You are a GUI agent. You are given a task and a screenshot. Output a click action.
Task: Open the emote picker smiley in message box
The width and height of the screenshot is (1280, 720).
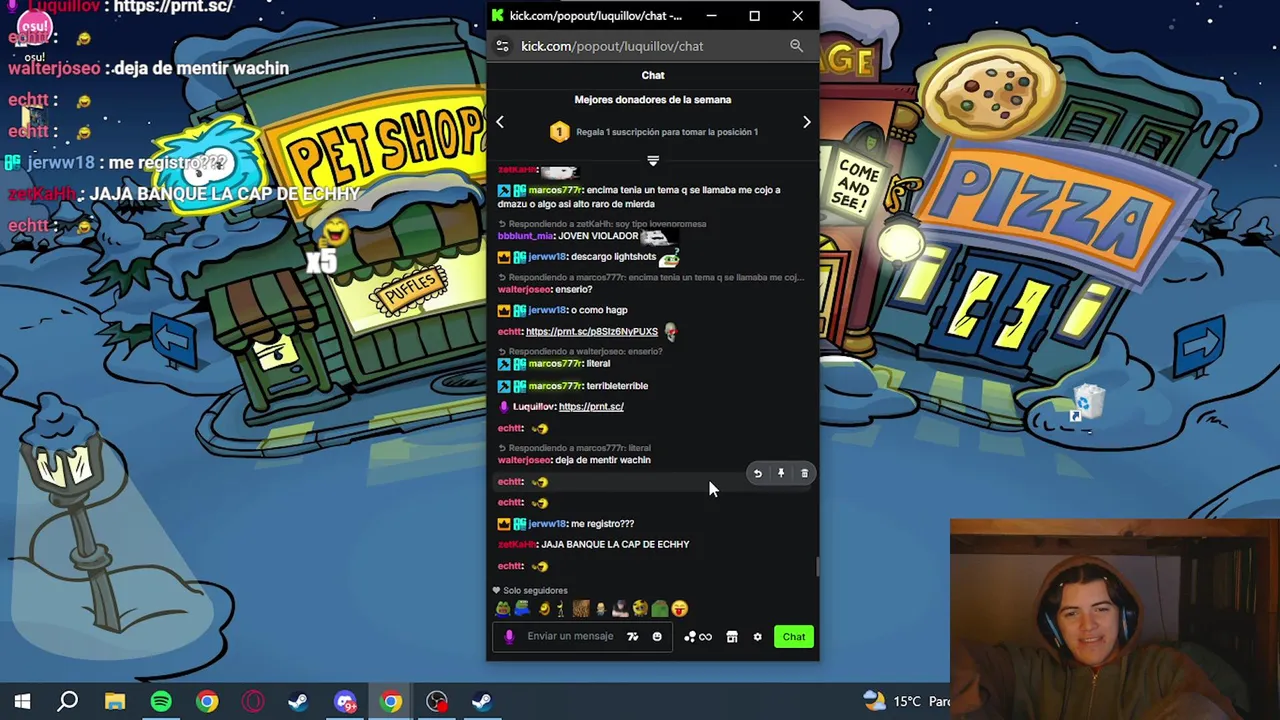coord(657,637)
